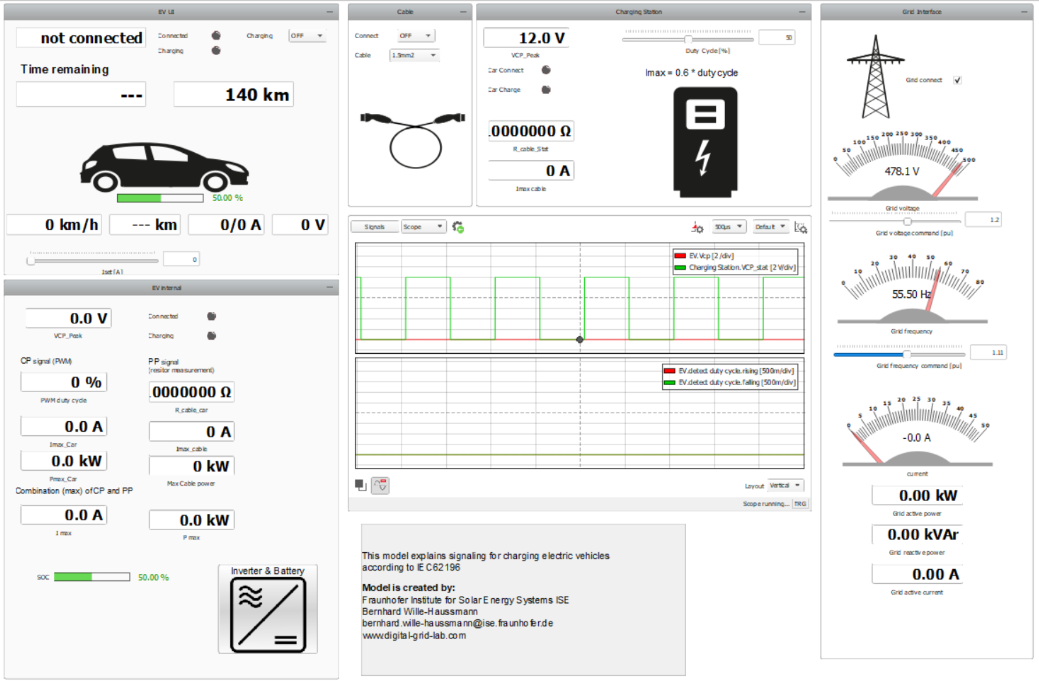Click the scope settings gear icon
Viewport: 1039px width, 682px height.
[x=458, y=227]
